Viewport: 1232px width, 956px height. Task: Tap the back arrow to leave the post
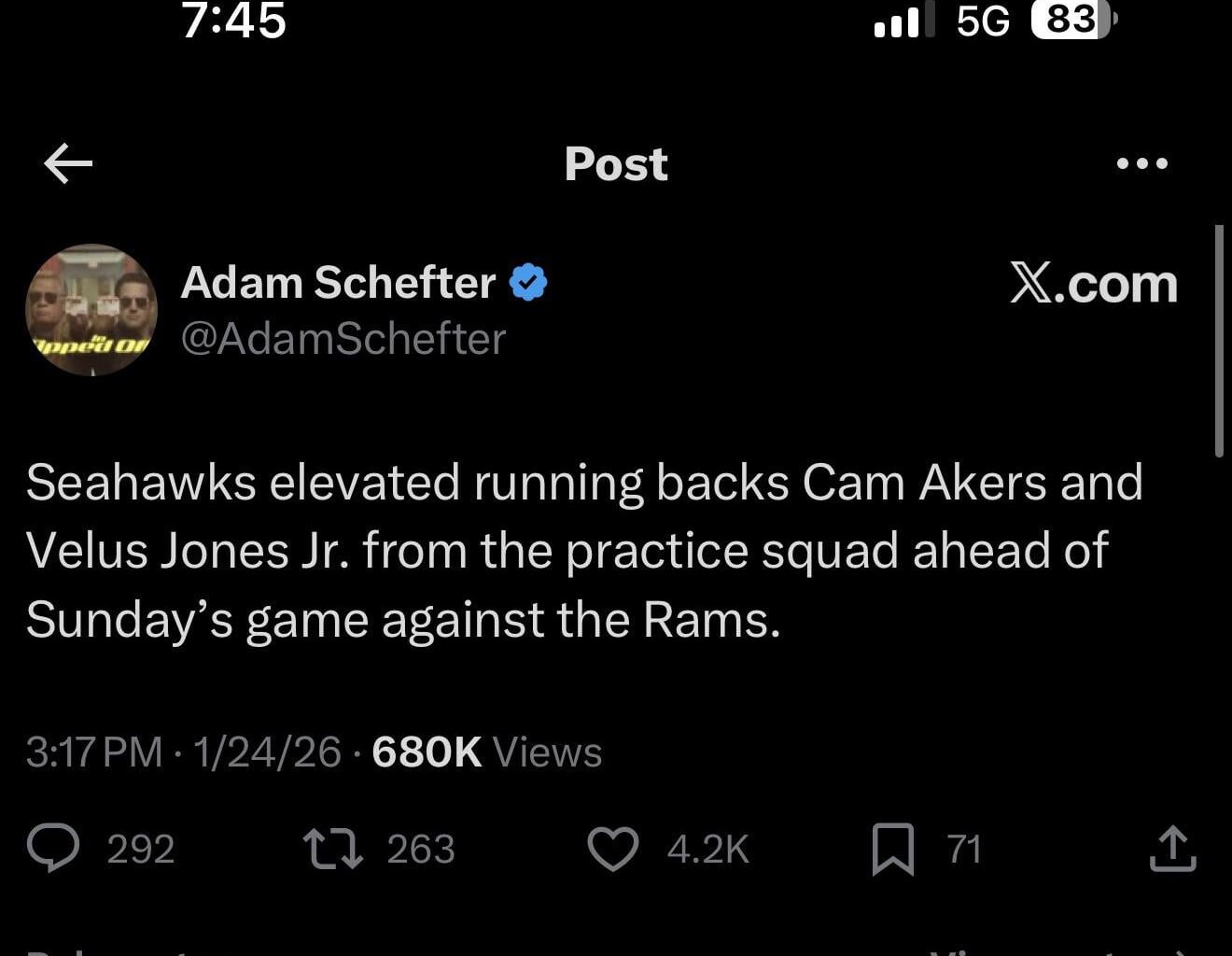pyautogui.click(x=65, y=162)
